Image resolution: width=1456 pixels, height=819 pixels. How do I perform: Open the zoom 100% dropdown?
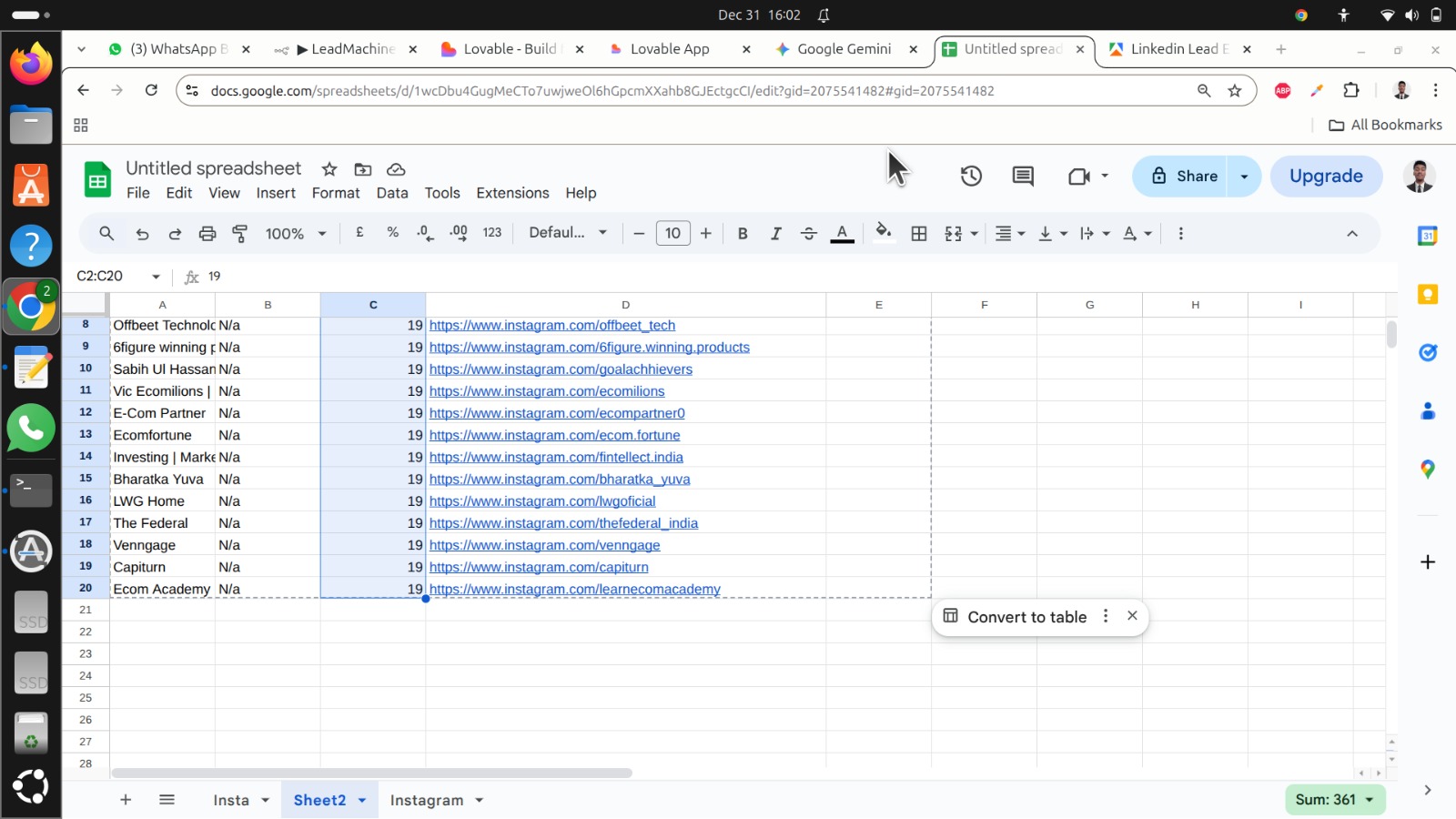[x=296, y=234]
